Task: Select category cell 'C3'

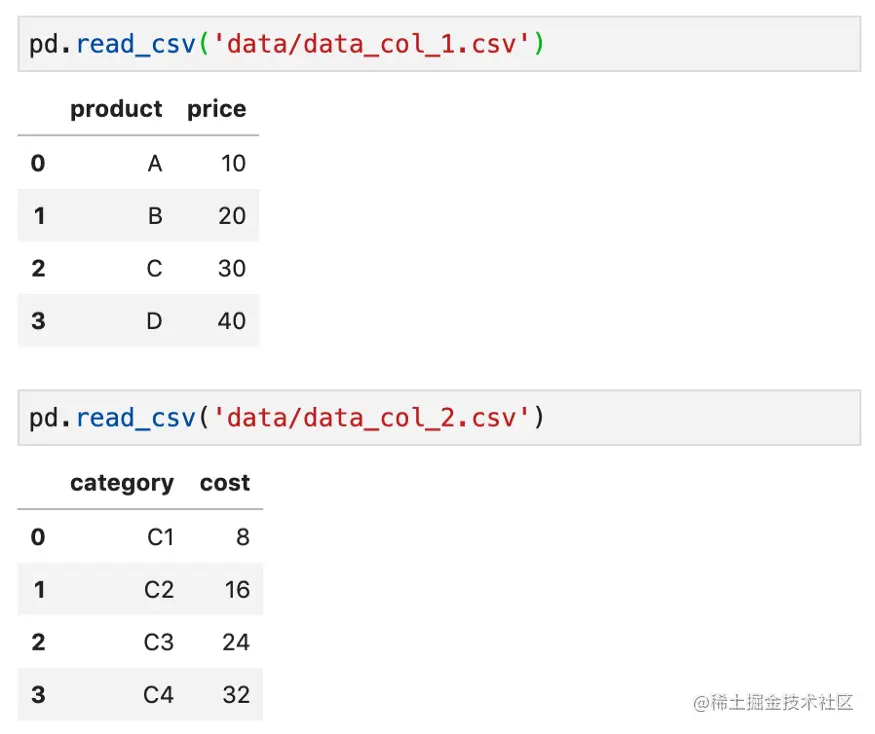Action: coord(159,642)
